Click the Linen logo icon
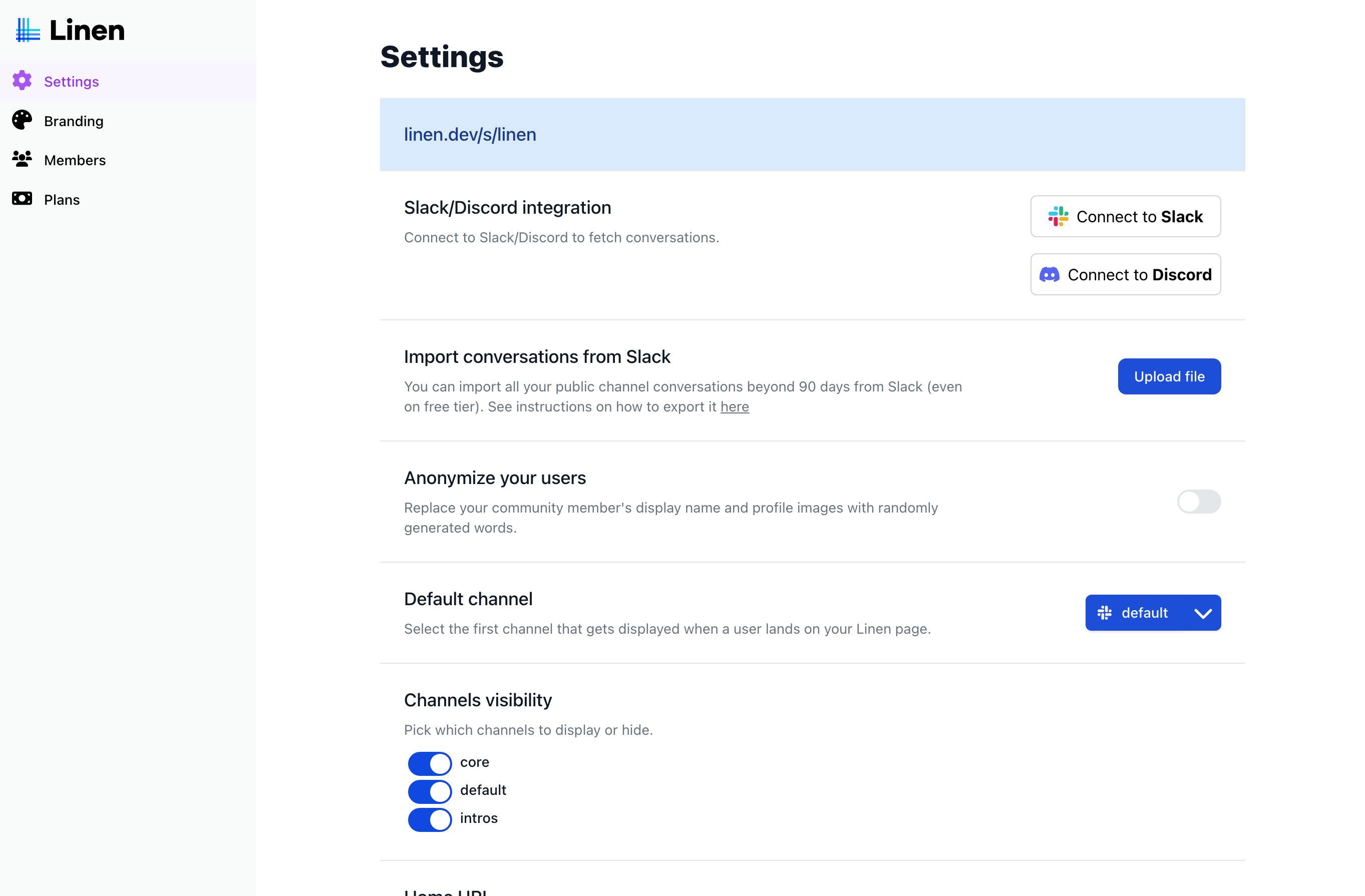The image size is (1365, 896). coord(28,31)
